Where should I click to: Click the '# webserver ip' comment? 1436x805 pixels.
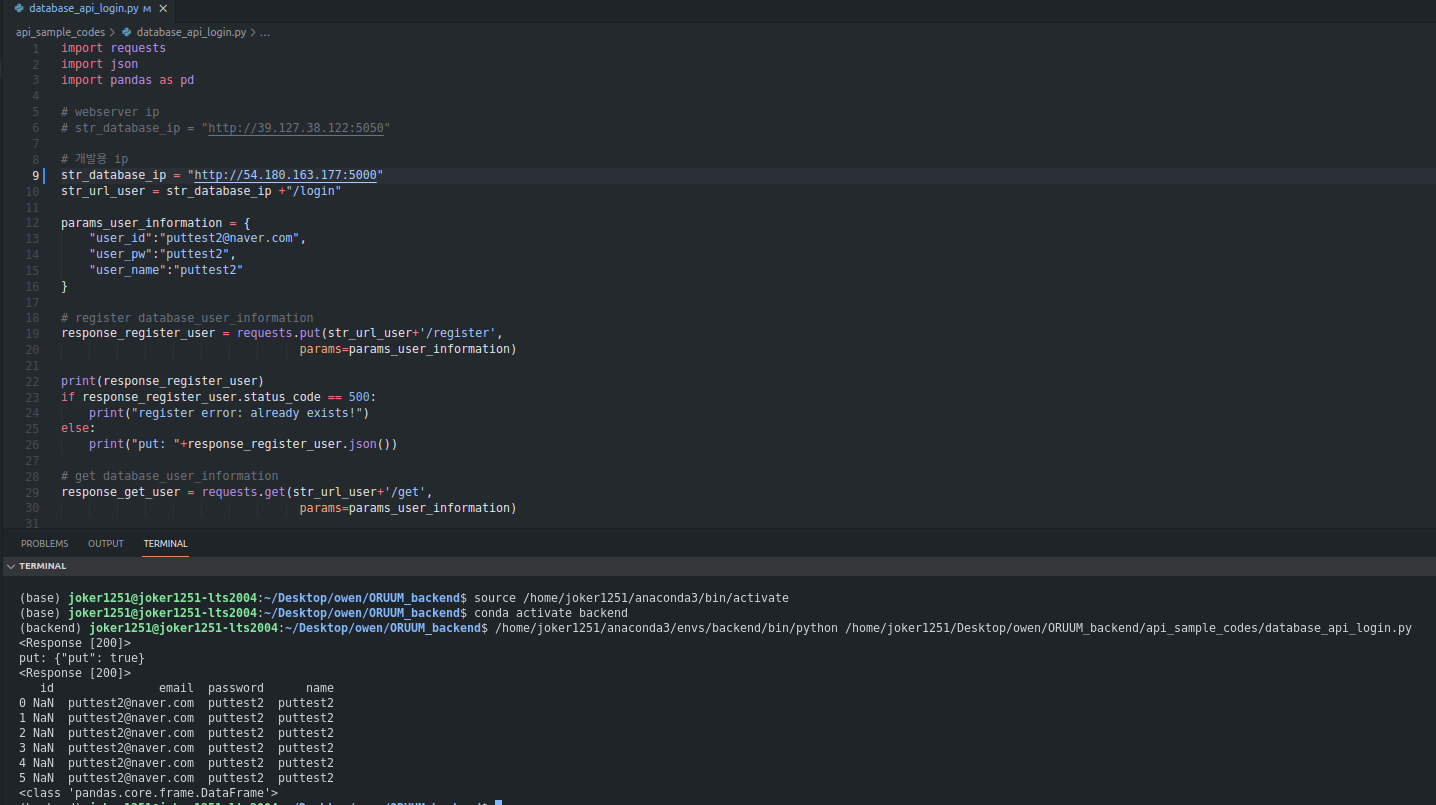tap(110, 112)
